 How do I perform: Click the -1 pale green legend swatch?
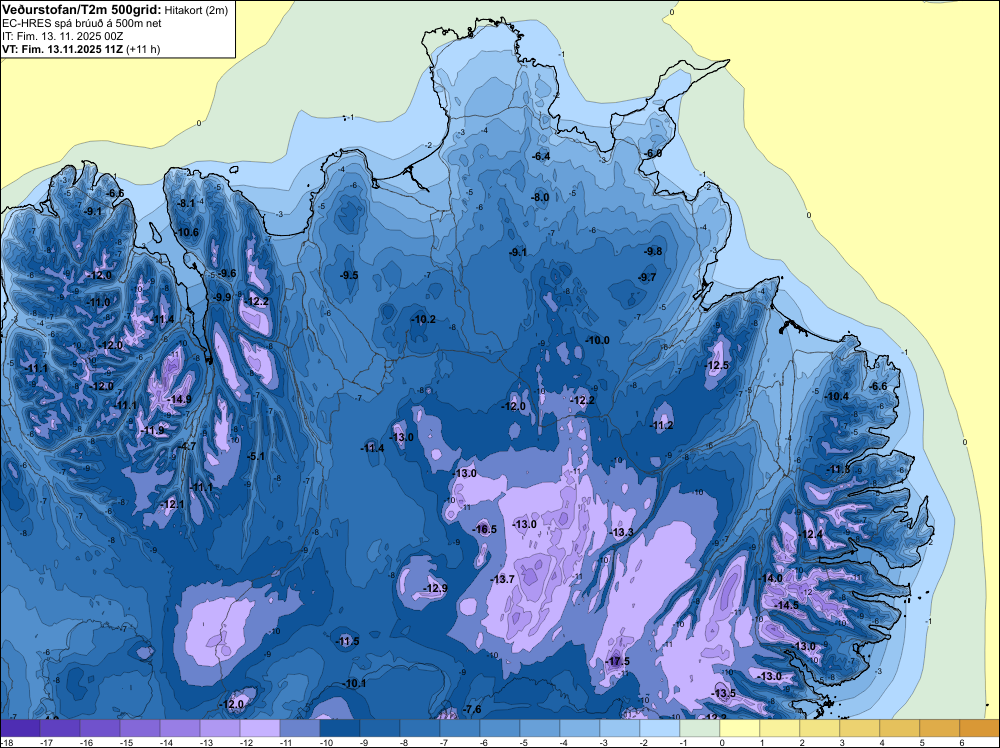[x=700, y=728]
